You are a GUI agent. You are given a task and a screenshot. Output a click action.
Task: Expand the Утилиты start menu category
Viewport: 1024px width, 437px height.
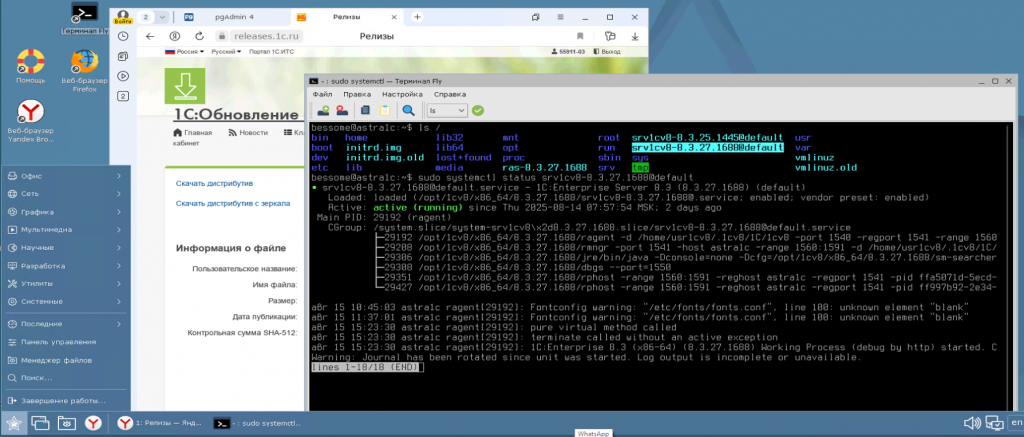coord(65,283)
